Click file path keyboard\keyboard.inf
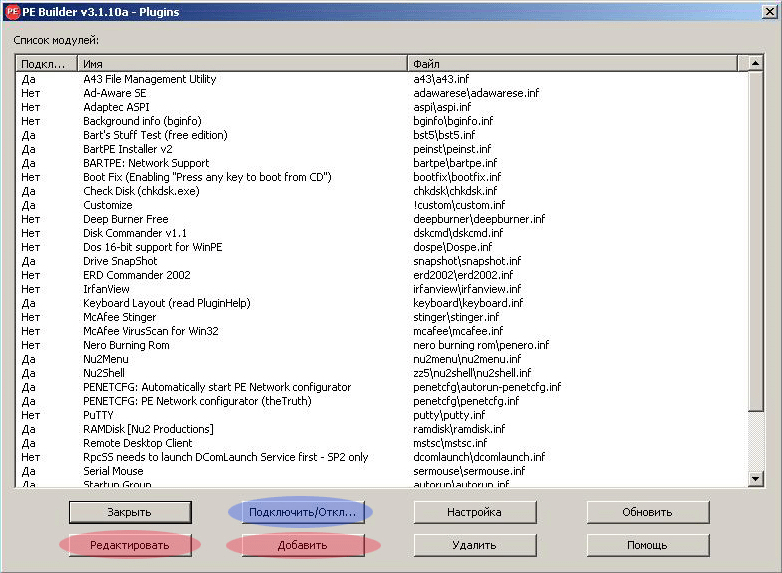The height and width of the screenshot is (573, 782). [468, 303]
